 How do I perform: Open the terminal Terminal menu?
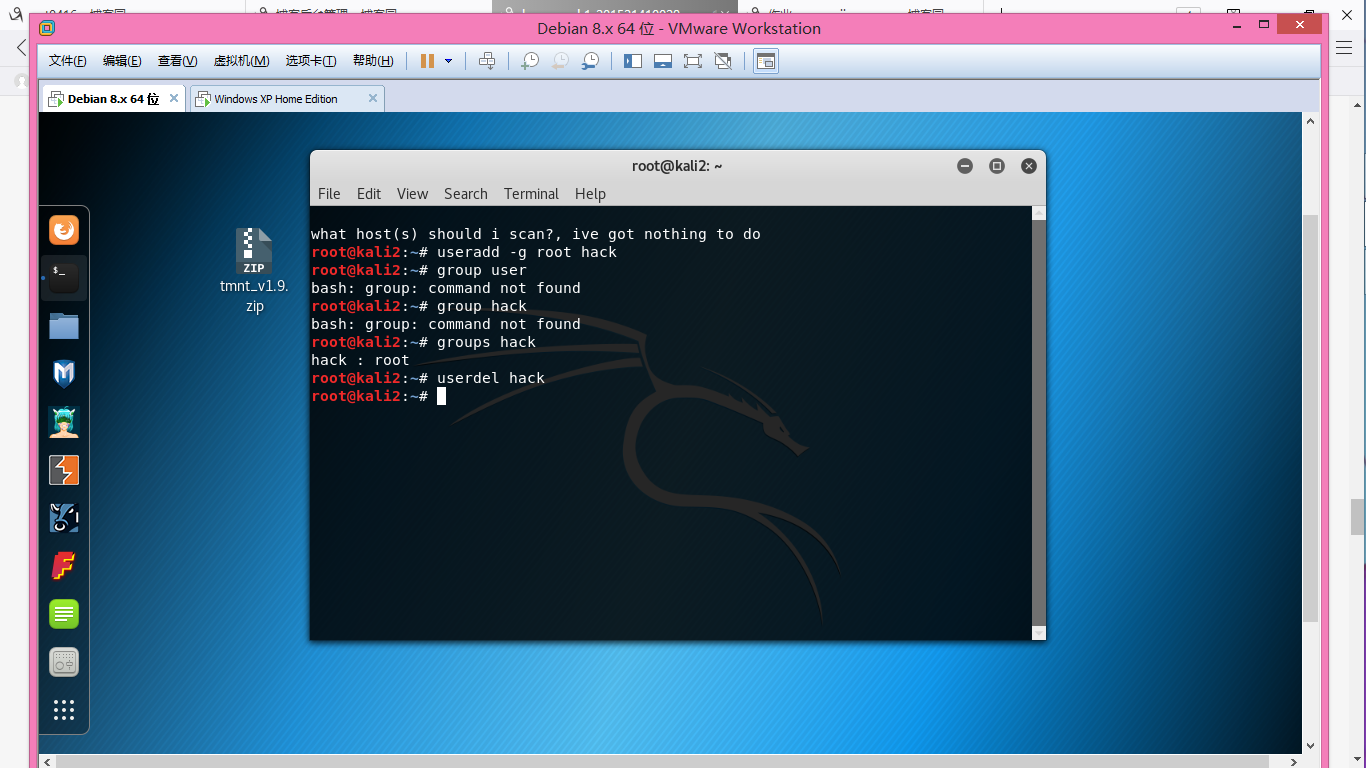(x=531, y=194)
